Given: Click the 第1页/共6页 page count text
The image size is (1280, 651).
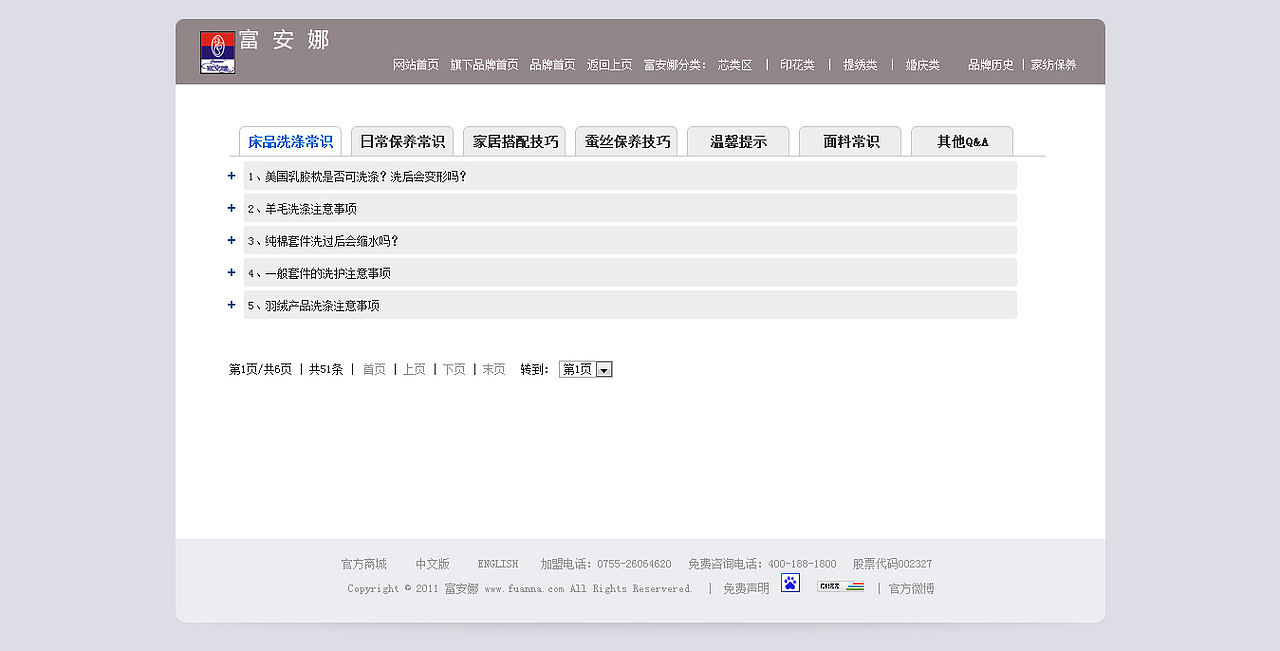Looking at the screenshot, I should click(x=261, y=369).
